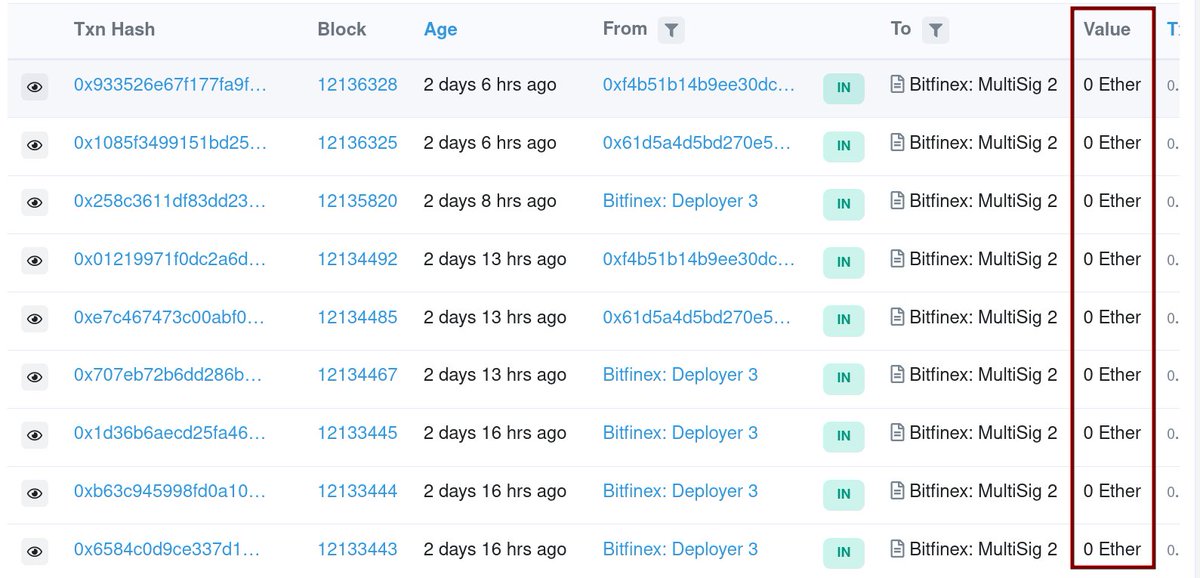Image resolution: width=1200 pixels, height=578 pixels.
Task: Open transaction hash 0xb63c945998fd0a10
Action: 170,491
